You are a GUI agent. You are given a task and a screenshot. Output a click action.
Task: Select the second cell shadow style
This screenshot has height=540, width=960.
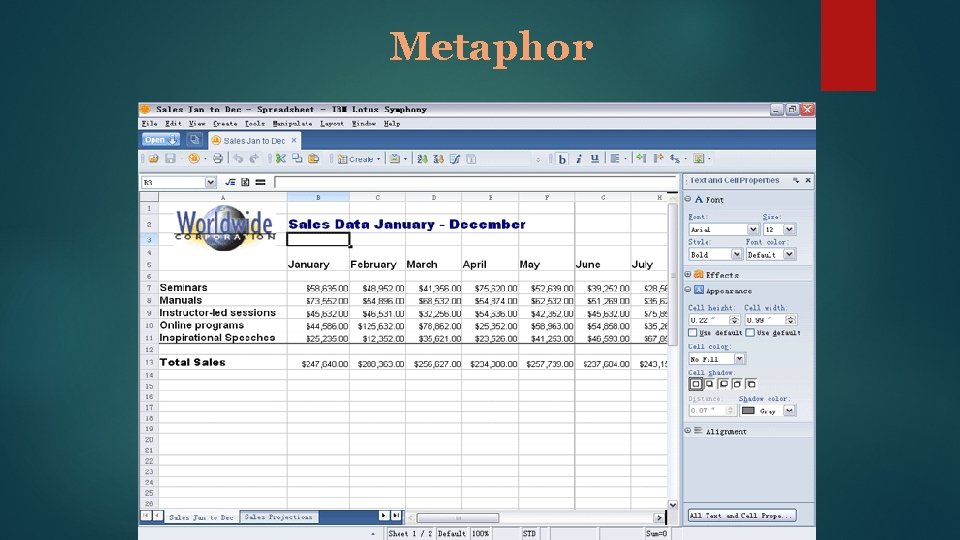pos(710,384)
